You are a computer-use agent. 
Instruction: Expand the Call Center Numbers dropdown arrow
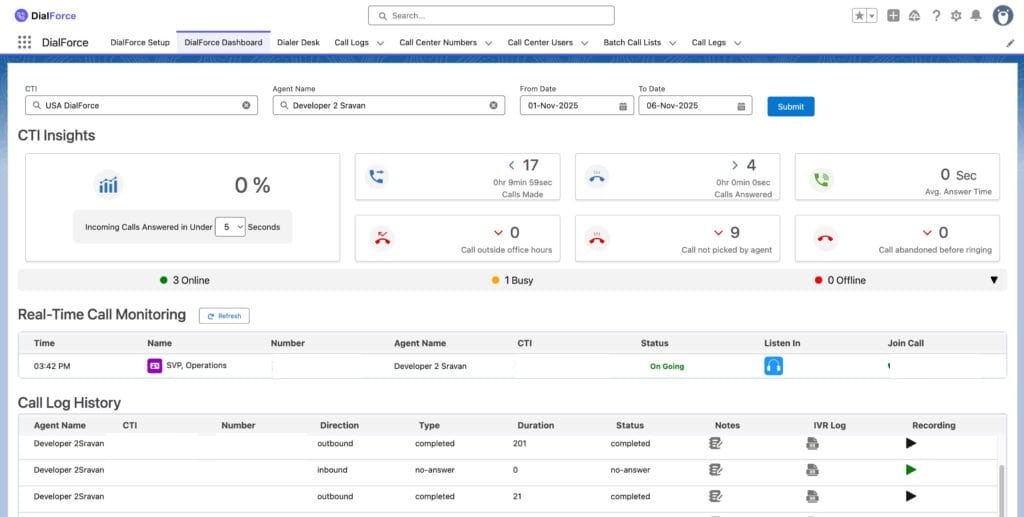click(488, 43)
